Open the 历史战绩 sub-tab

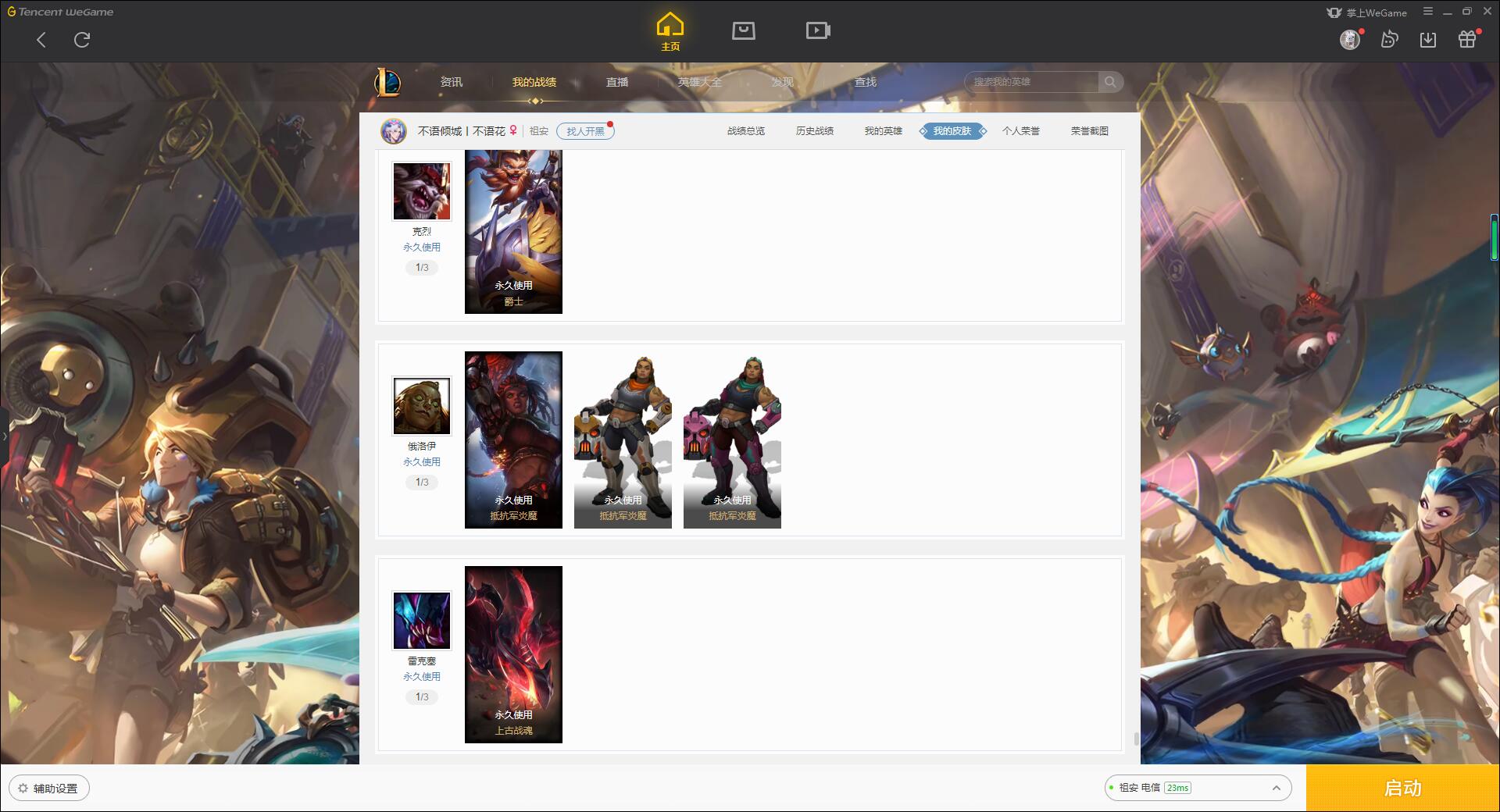(815, 131)
